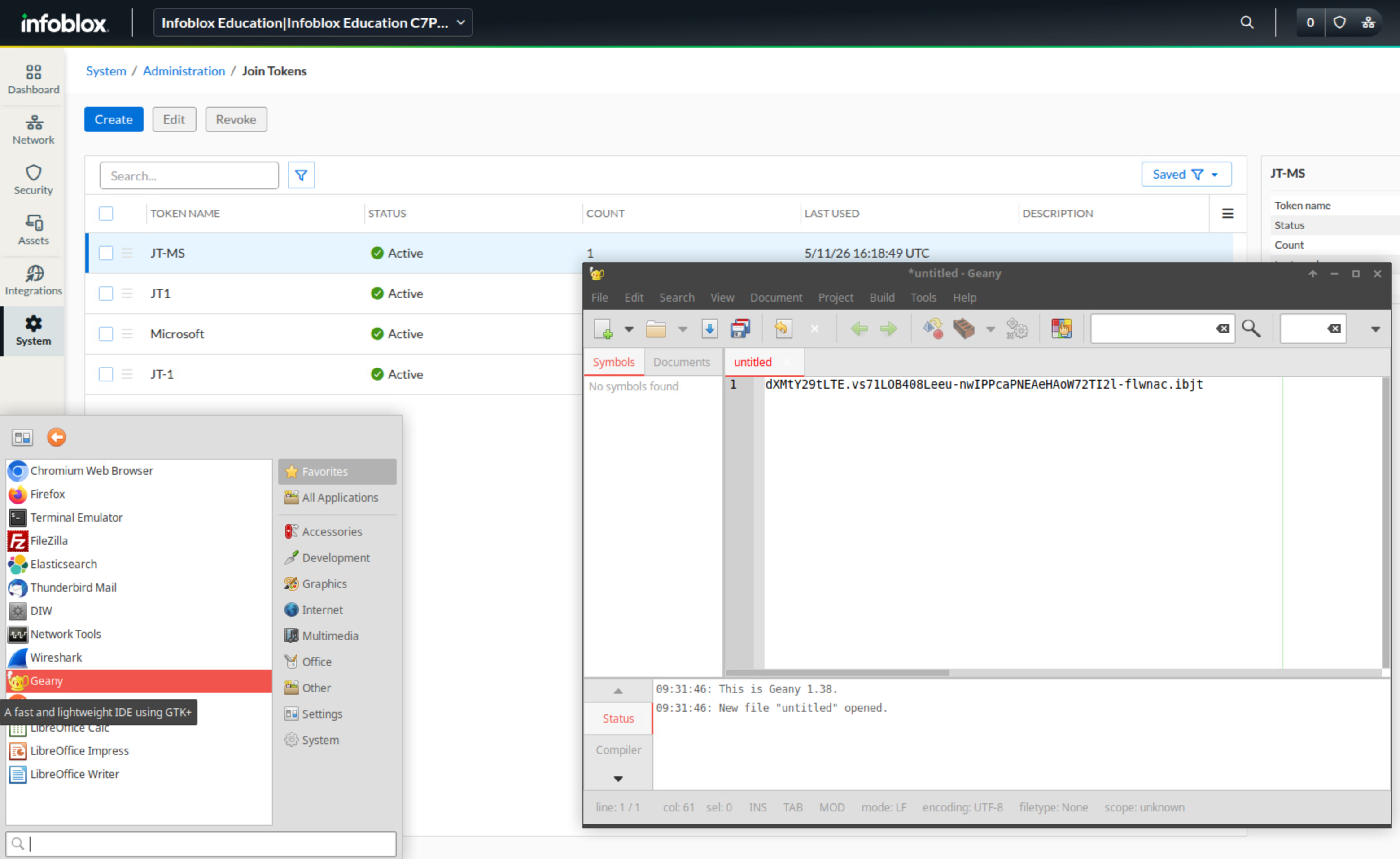Viewport: 1400px width, 859px height.
Task: Click the "5/11/26 16:18:49 UTC" last used value
Action: (866, 253)
